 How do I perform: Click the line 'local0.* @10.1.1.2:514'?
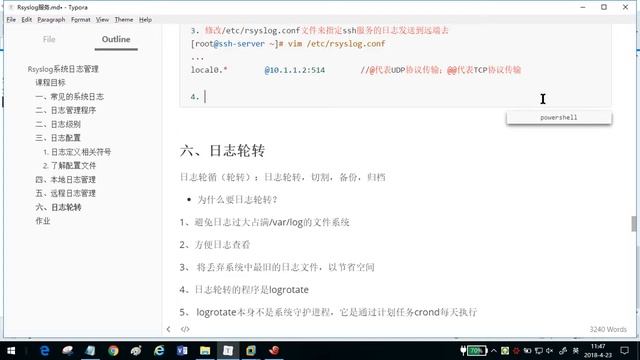click(258, 70)
